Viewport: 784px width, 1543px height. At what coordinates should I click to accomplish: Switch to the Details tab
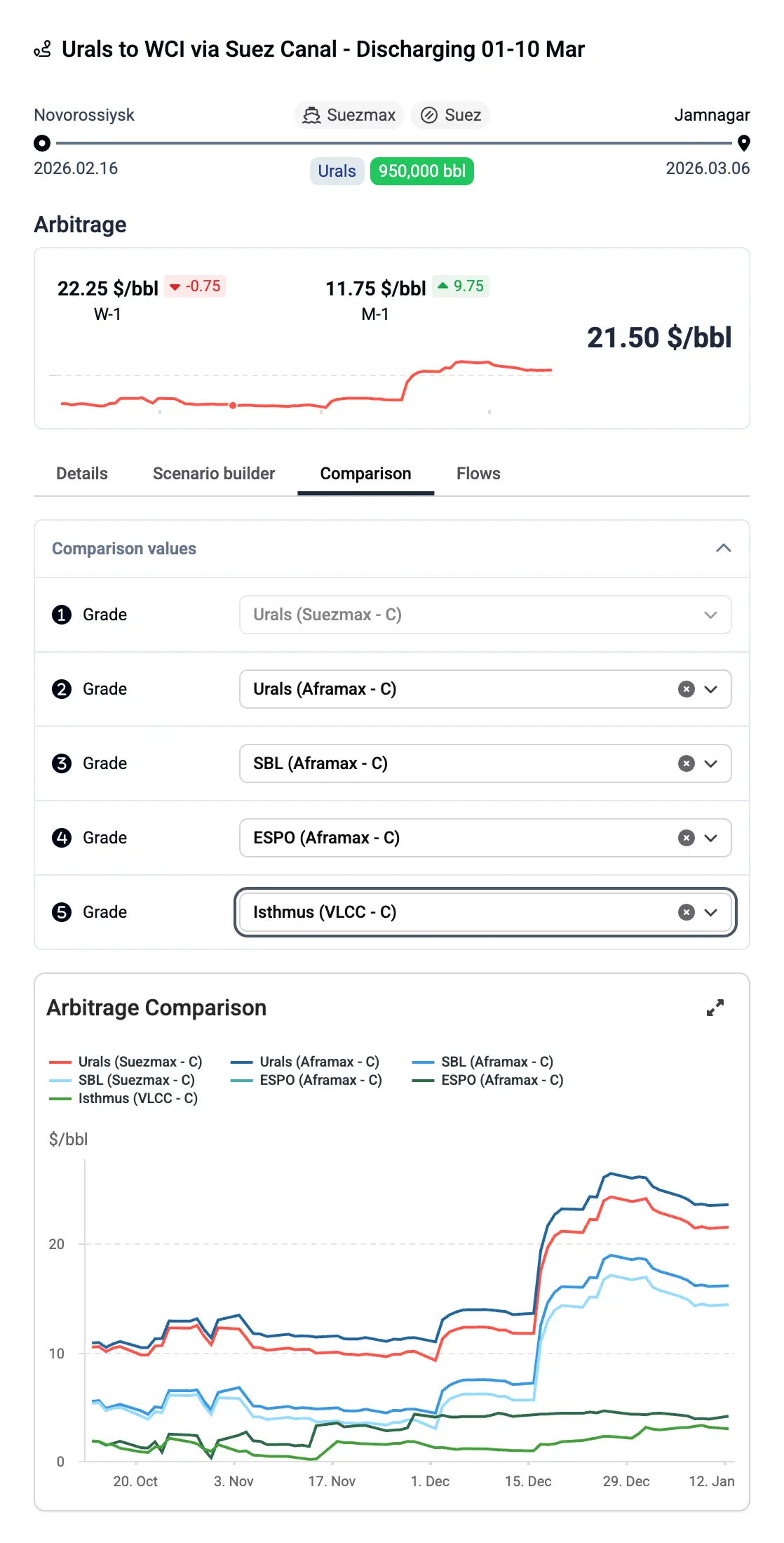point(82,474)
